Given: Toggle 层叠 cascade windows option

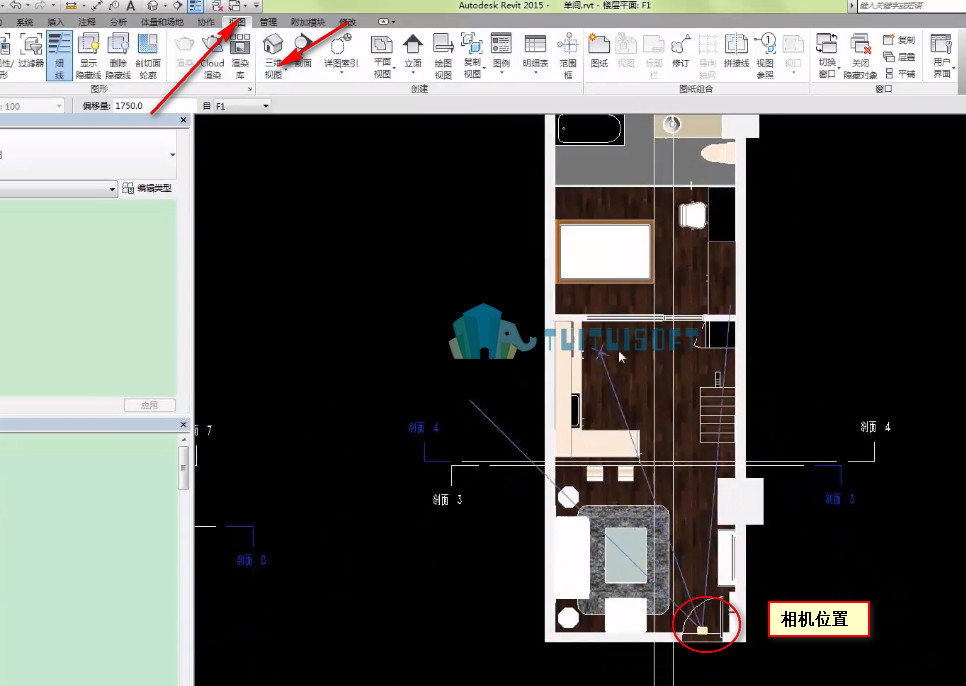Looking at the screenshot, I should coord(899,57).
